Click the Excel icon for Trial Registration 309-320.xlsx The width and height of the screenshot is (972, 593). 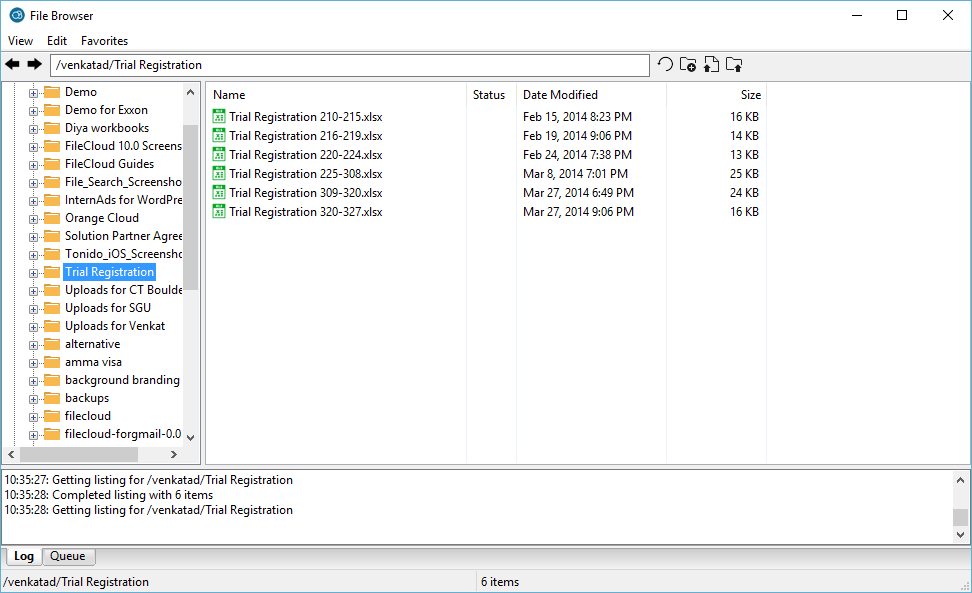pyautogui.click(x=219, y=193)
